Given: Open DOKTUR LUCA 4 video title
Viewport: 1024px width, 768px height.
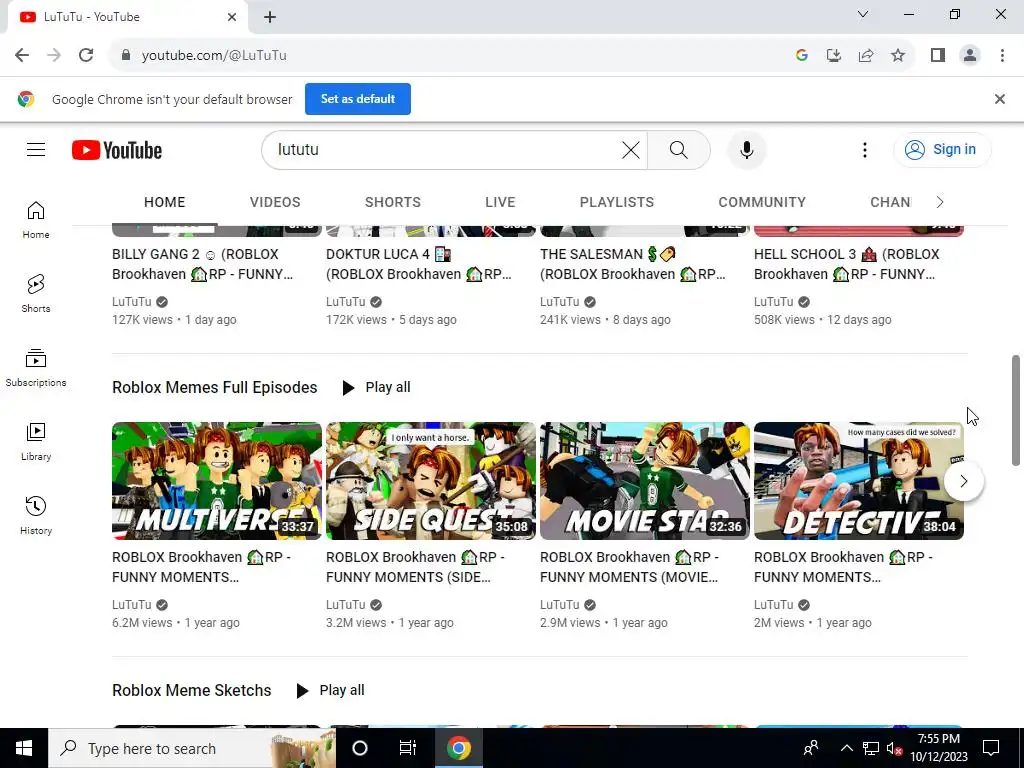Looking at the screenshot, I should (x=418, y=264).
